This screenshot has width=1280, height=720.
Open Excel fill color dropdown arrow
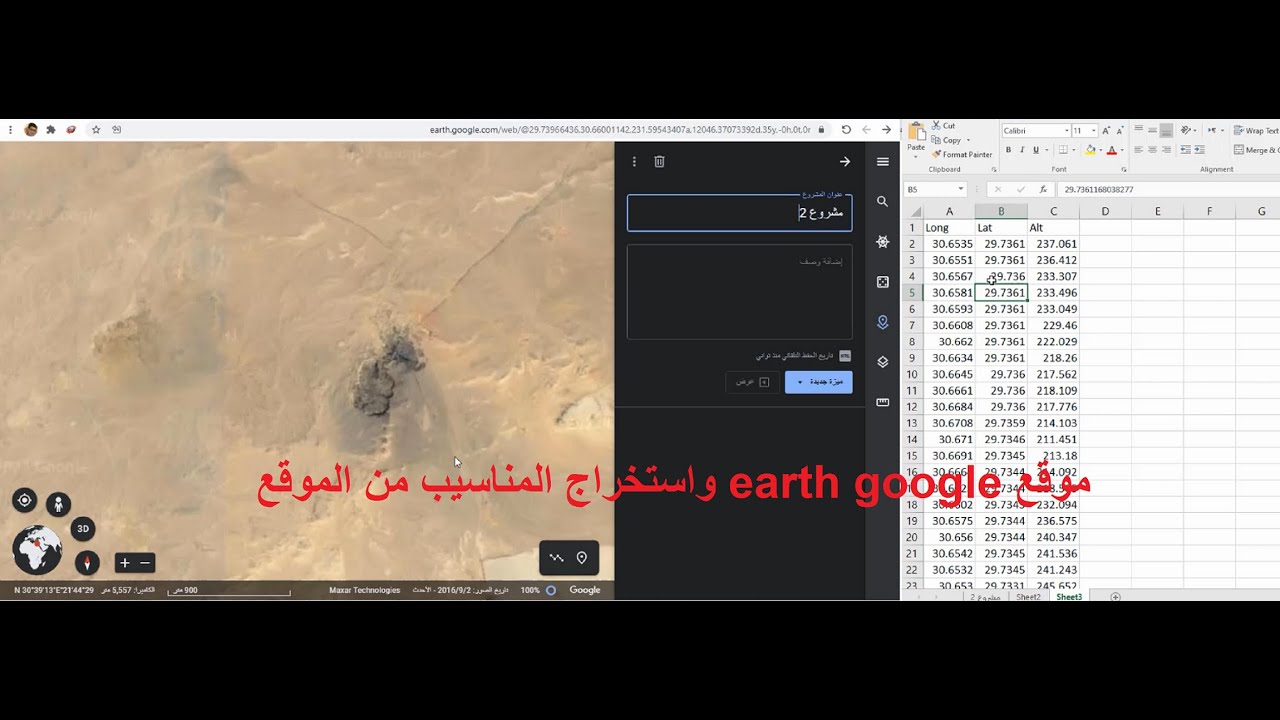1101,150
